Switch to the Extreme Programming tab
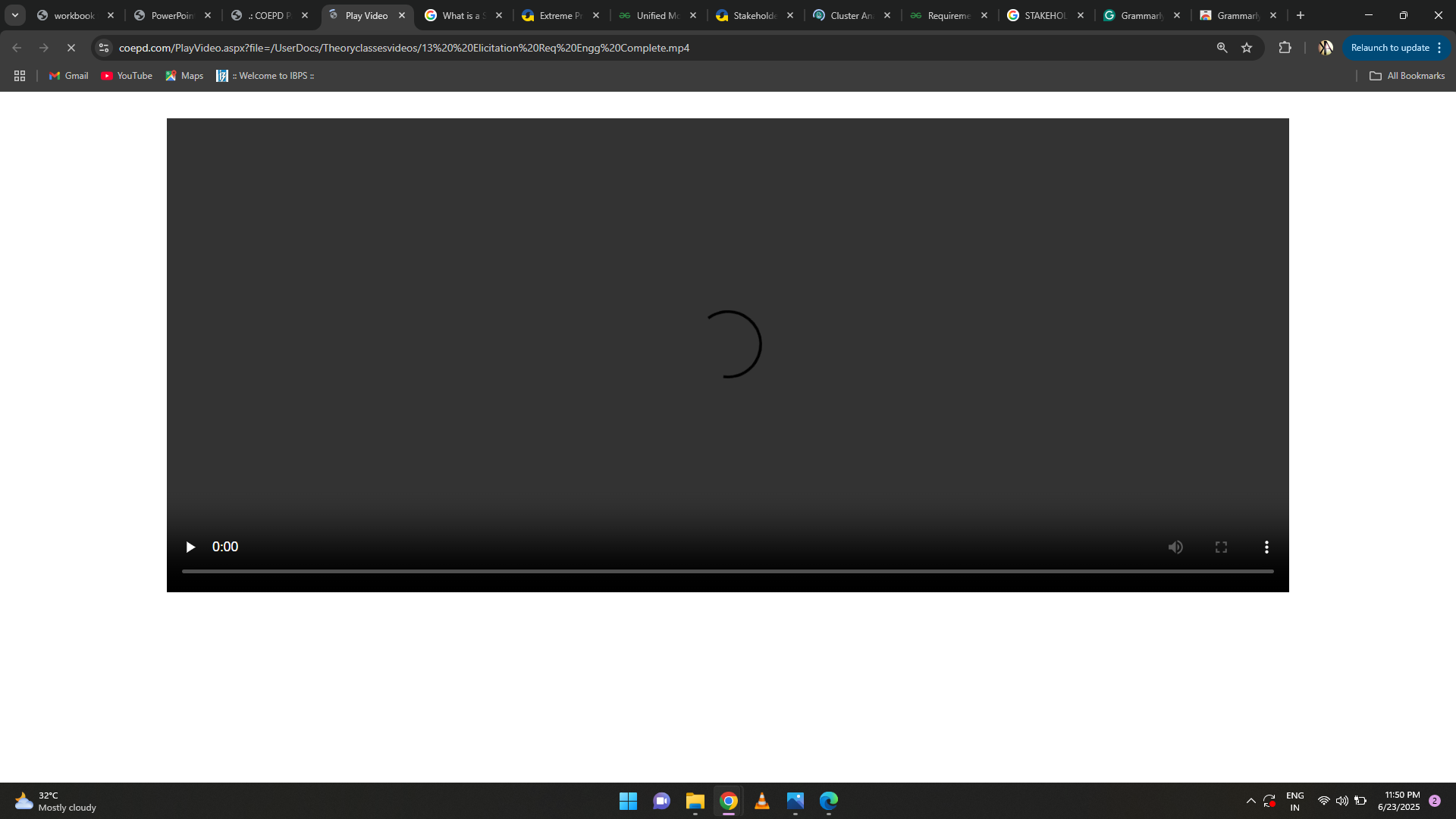This screenshot has height=819, width=1456. (560, 15)
